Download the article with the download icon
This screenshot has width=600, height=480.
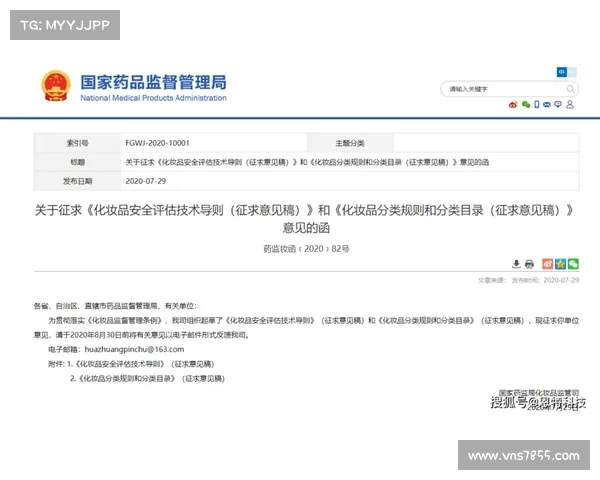516,264
